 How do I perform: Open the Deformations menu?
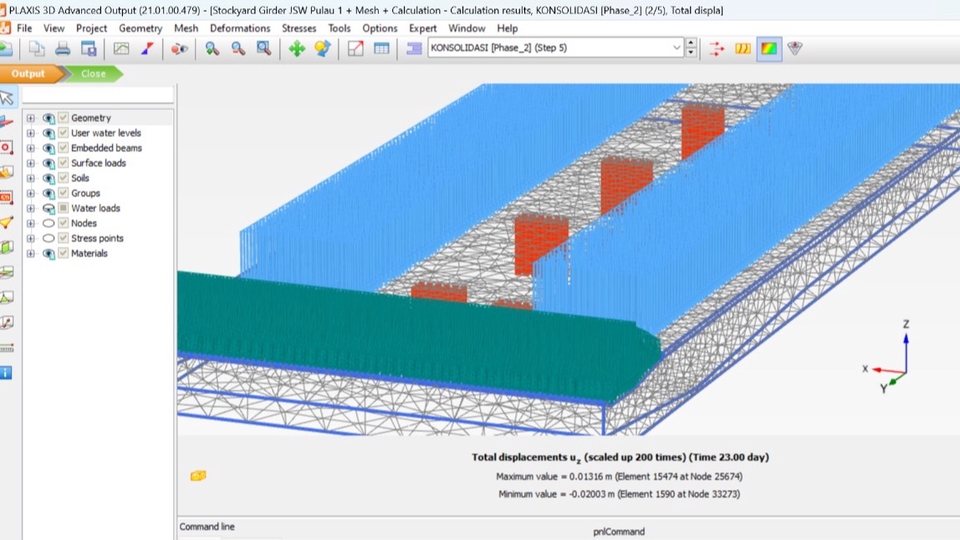239,28
